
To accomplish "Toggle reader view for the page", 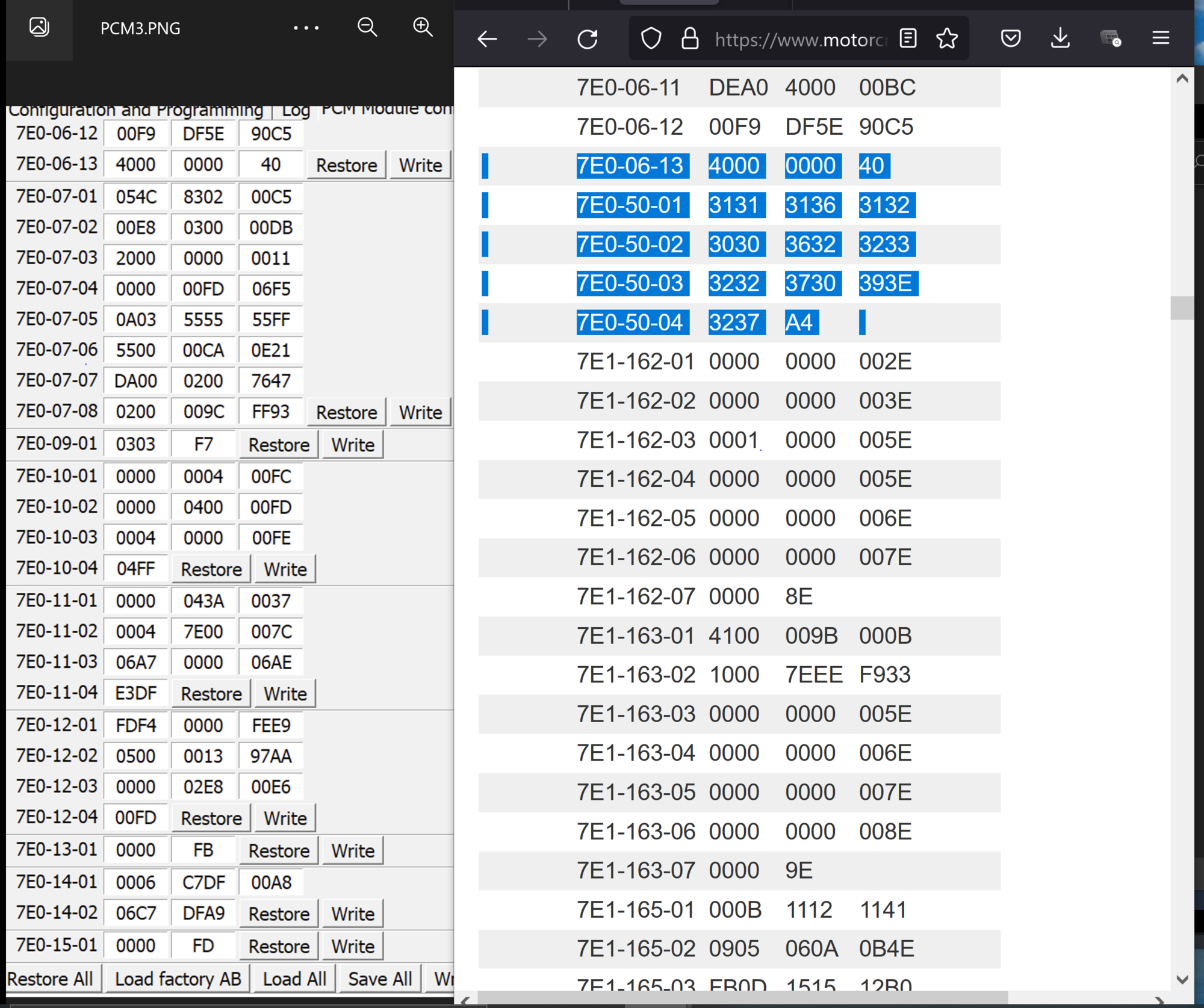I will coord(907,38).
